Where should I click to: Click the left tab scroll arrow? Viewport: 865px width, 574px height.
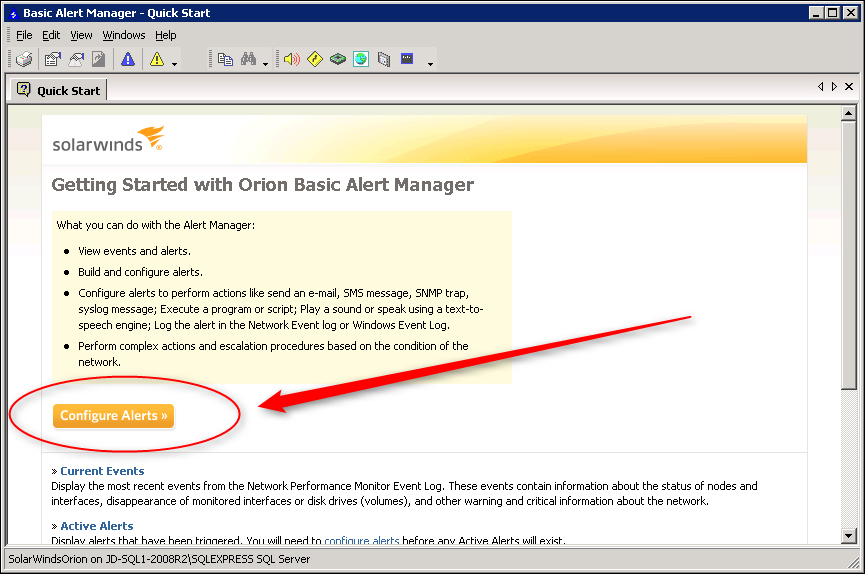821,87
